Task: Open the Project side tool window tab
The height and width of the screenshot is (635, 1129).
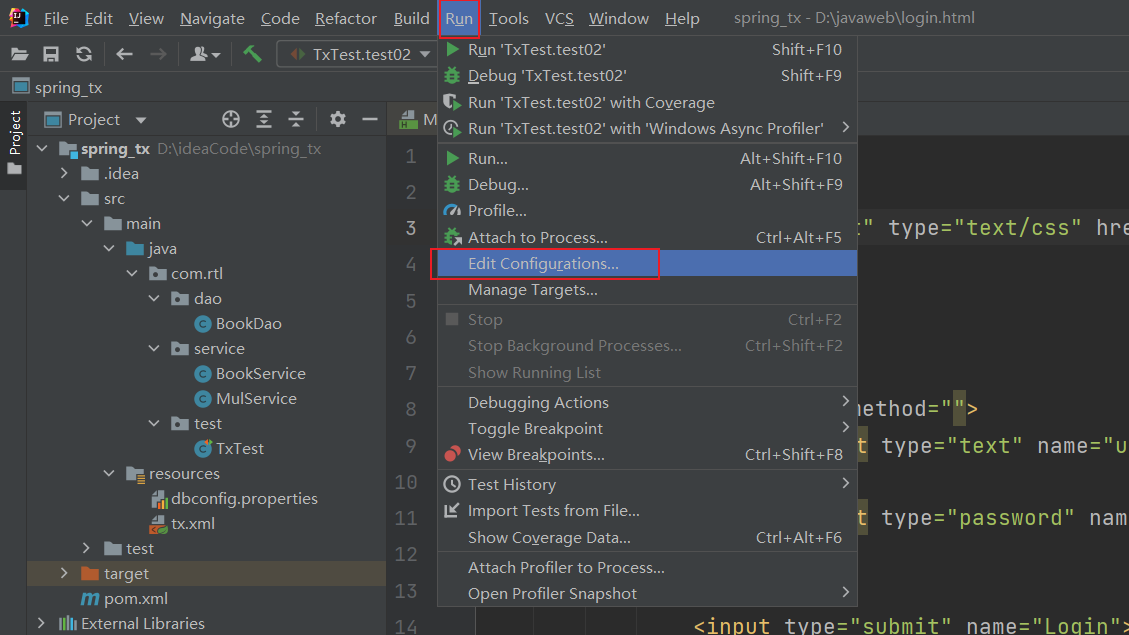Action: [x=14, y=143]
